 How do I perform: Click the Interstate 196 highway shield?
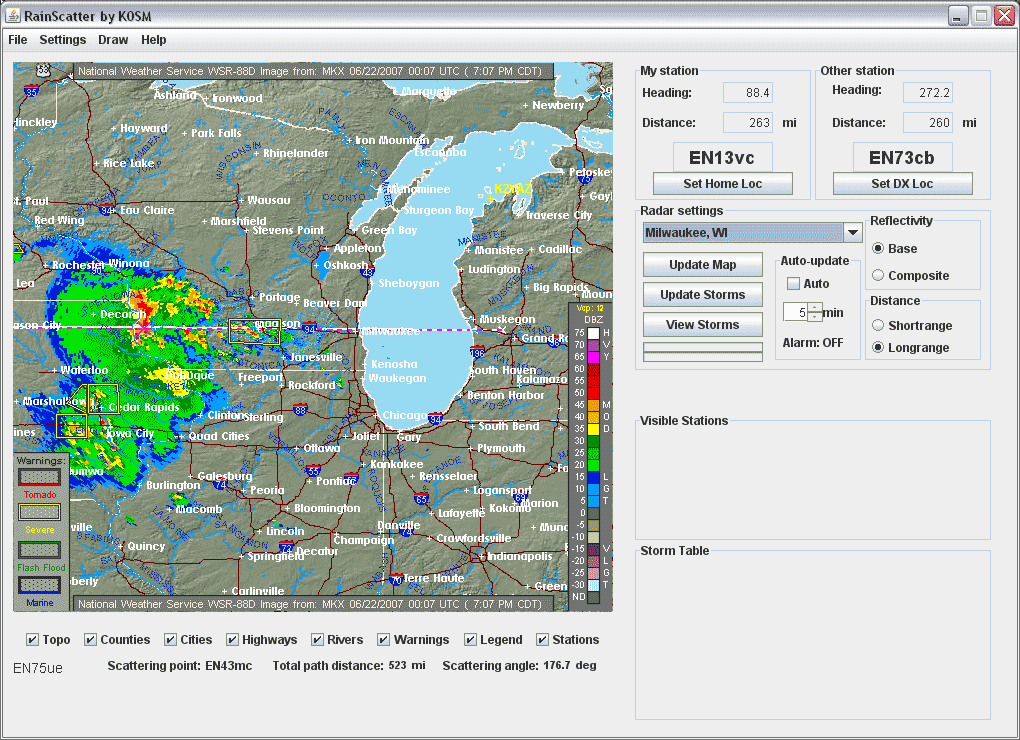coord(478,354)
